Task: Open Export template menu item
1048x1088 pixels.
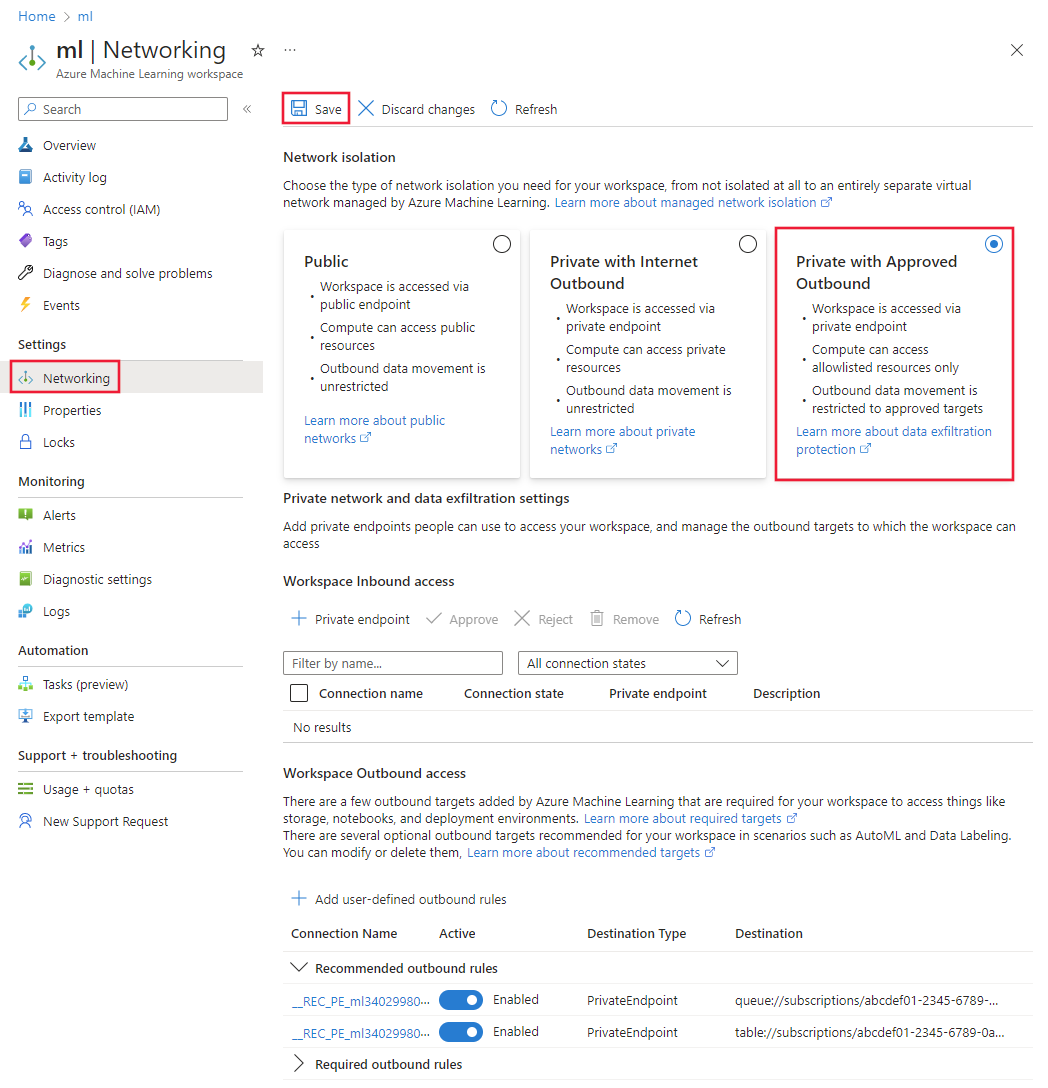Action: (88, 716)
